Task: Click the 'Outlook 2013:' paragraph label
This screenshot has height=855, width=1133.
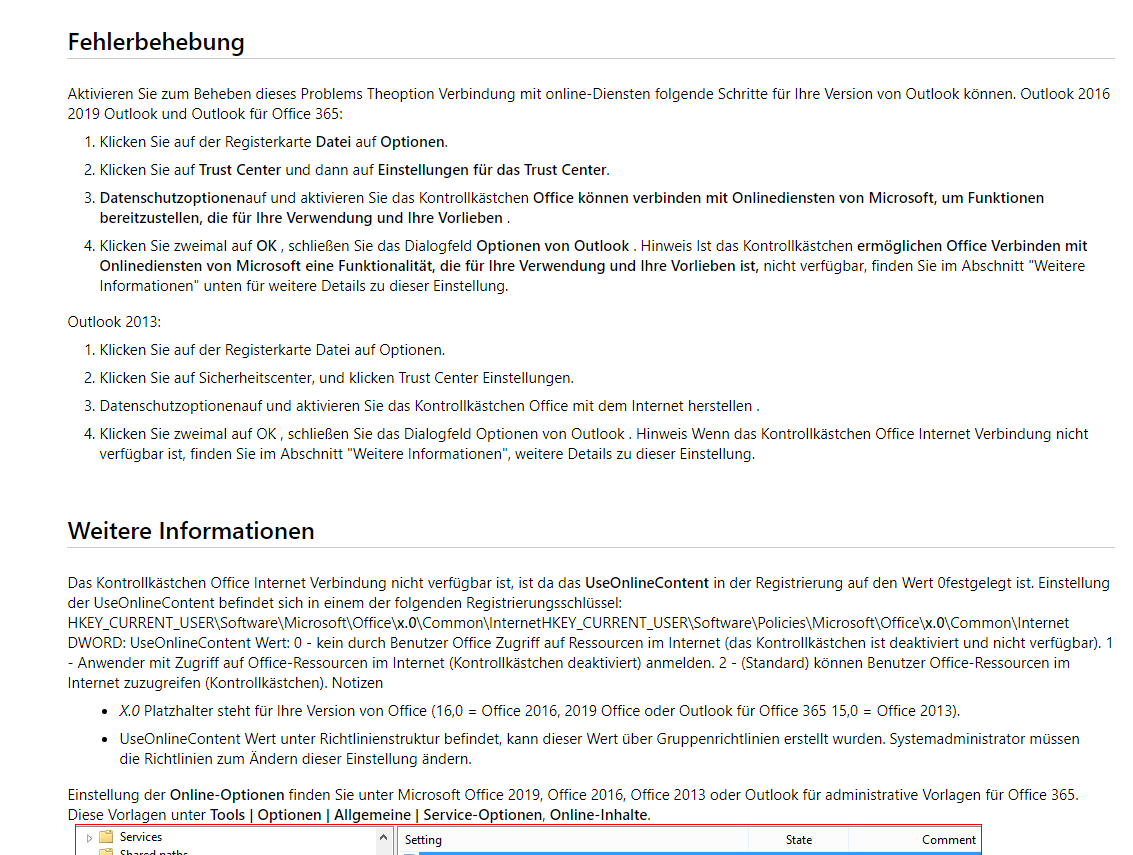Action: pyautogui.click(x=114, y=322)
